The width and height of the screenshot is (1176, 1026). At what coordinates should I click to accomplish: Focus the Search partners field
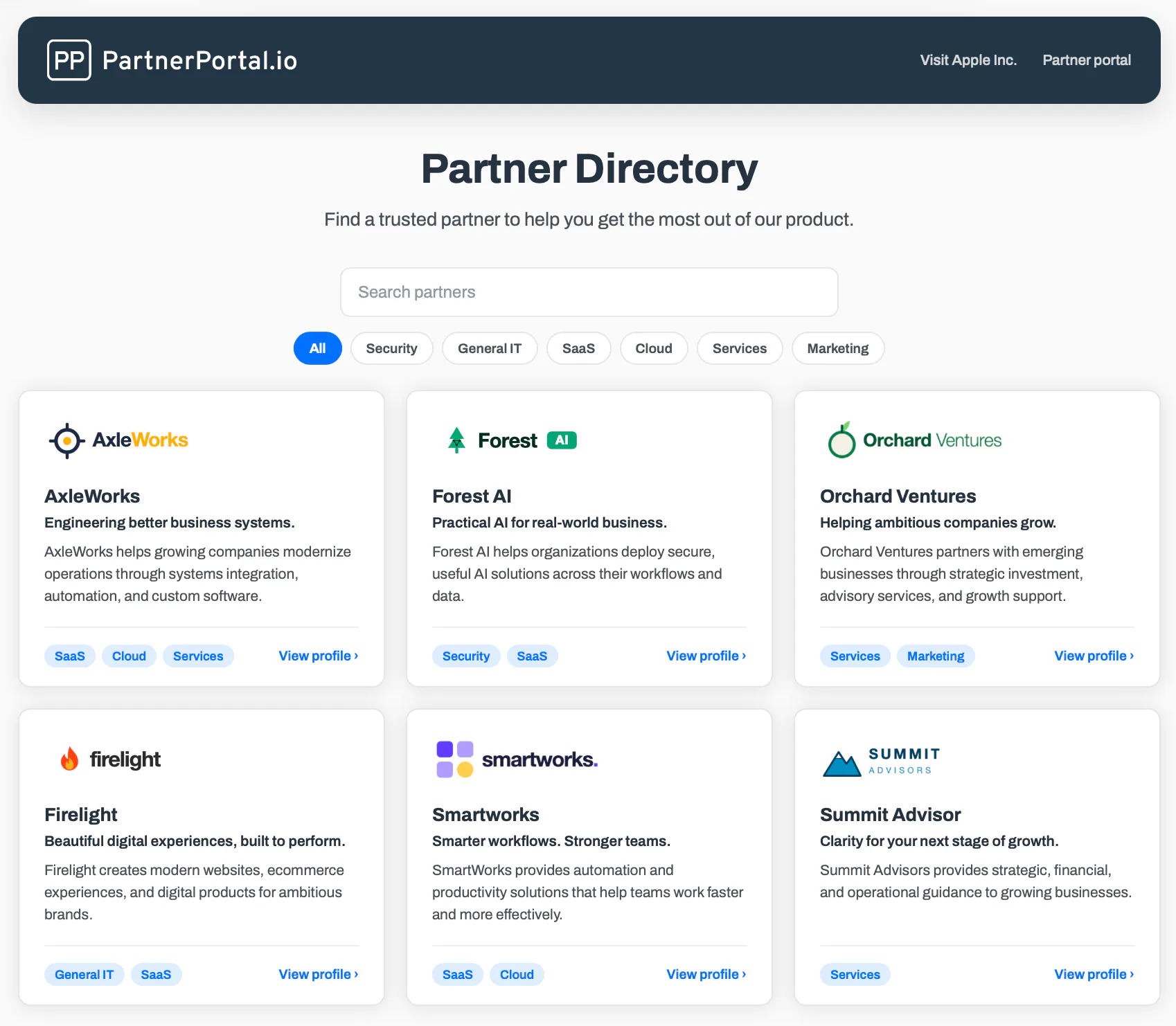click(x=589, y=292)
